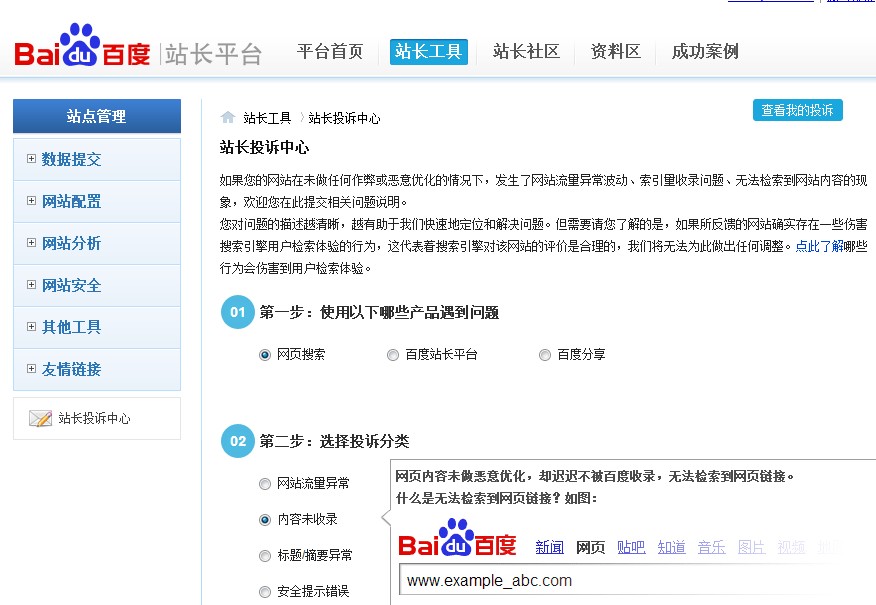
Task: Select 网站流量异常 complaint category
Action: 265,484
